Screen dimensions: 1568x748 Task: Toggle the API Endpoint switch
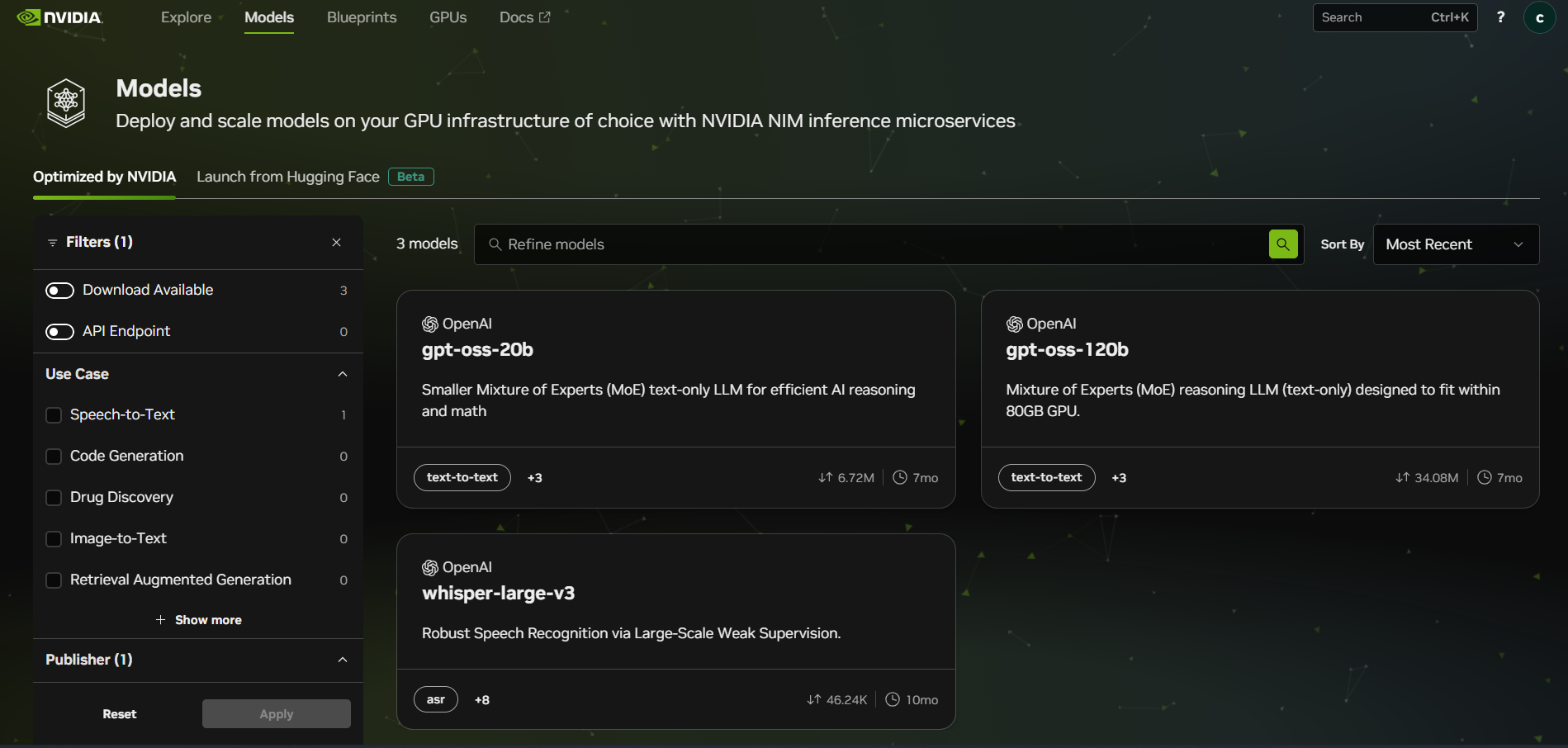[59, 332]
